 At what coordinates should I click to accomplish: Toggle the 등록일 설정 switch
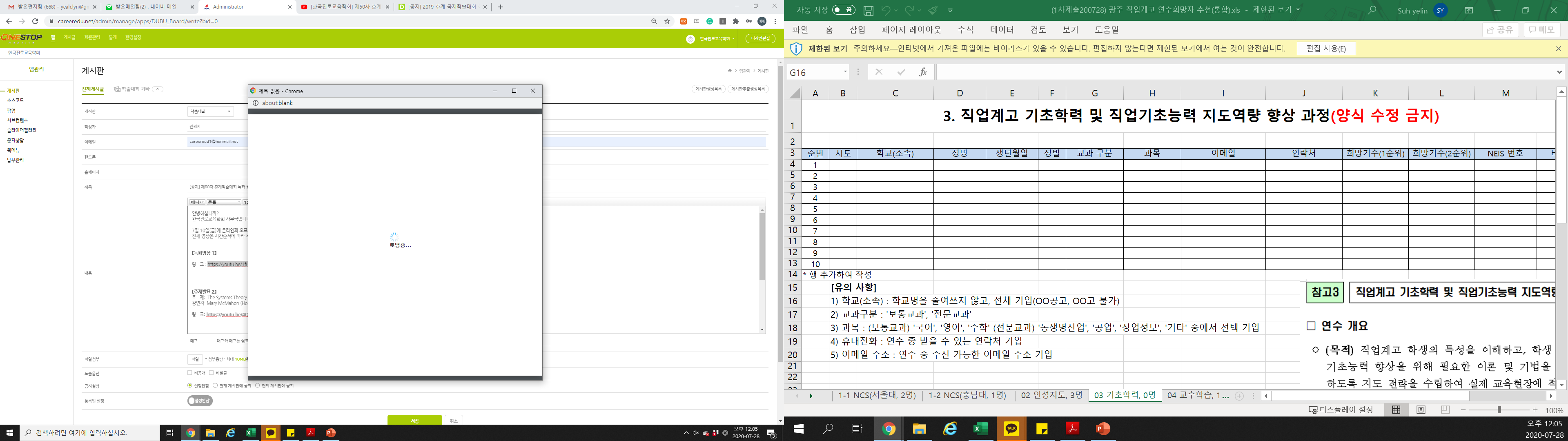pyautogui.click(x=200, y=401)
